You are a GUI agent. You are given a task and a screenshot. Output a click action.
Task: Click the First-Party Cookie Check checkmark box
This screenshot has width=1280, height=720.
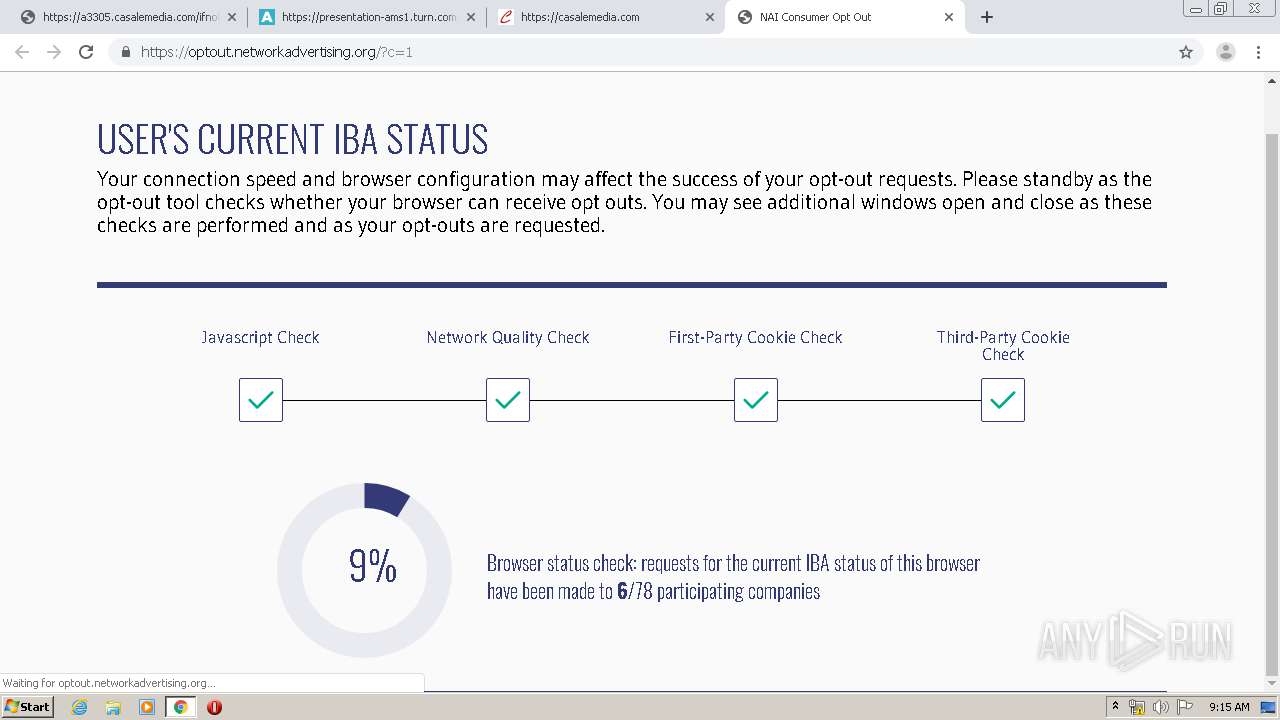(756, 400)
